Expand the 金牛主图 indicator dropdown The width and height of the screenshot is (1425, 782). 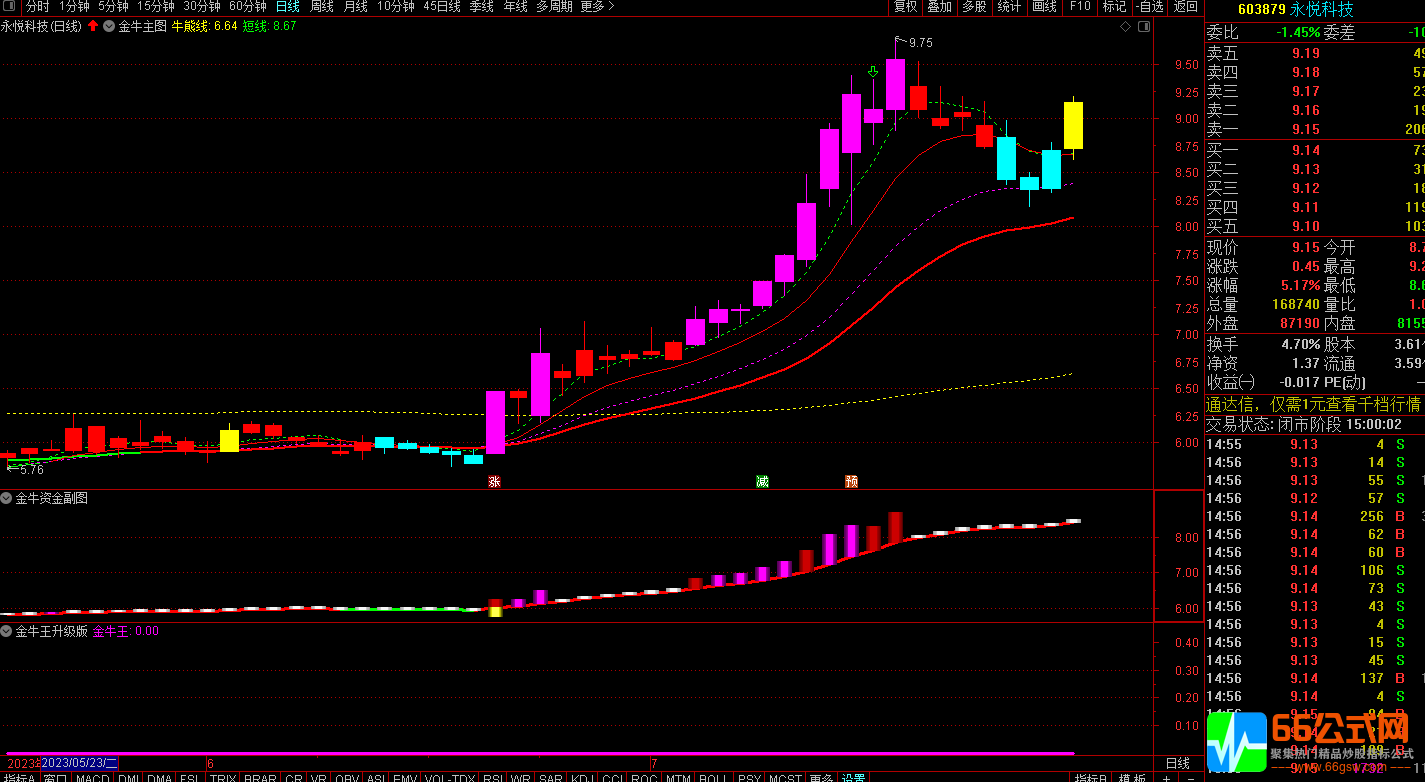click(x=109, y=26)
